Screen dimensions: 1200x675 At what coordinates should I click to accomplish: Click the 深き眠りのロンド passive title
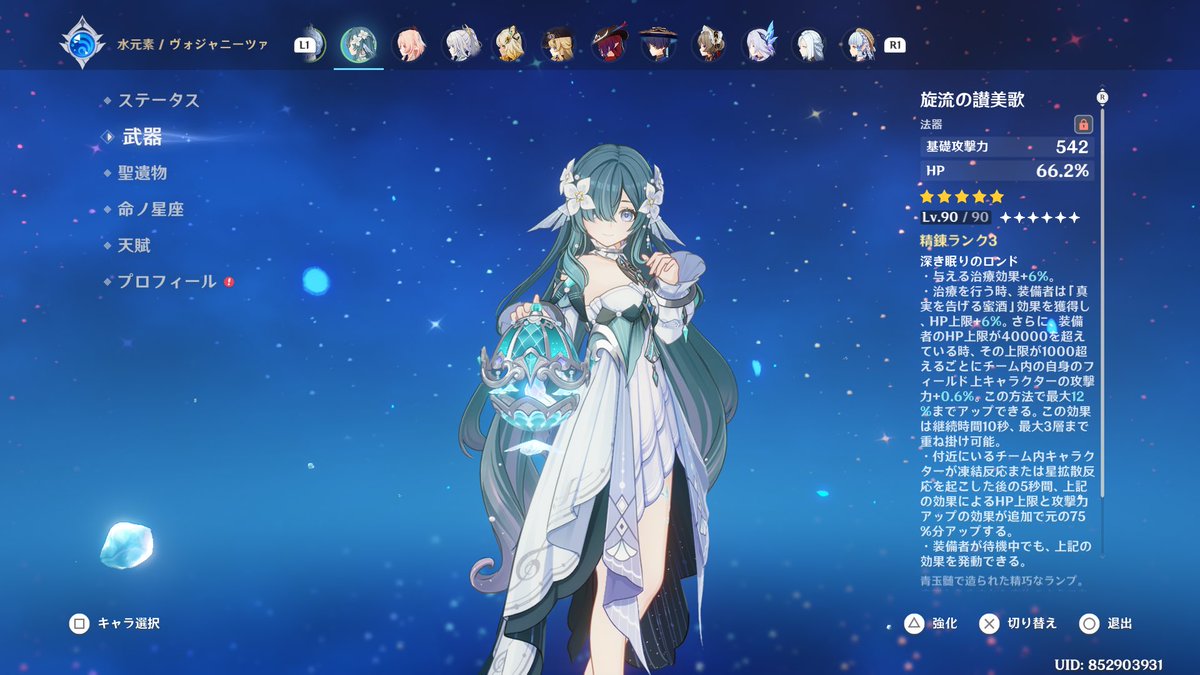point(969,262)
